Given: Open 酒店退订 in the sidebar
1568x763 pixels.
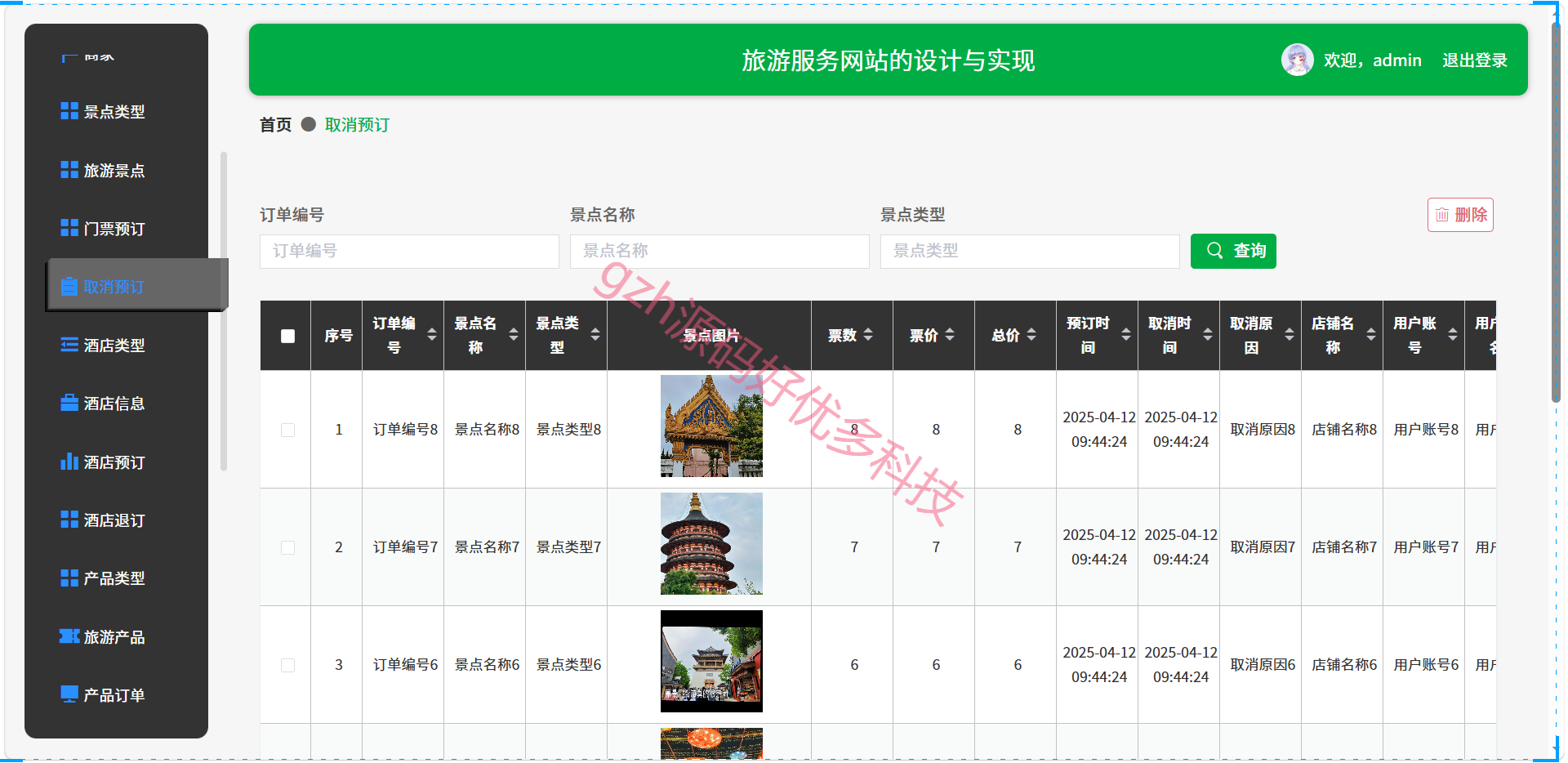Looking at the screenshot, I should click(x=114, y=520).
